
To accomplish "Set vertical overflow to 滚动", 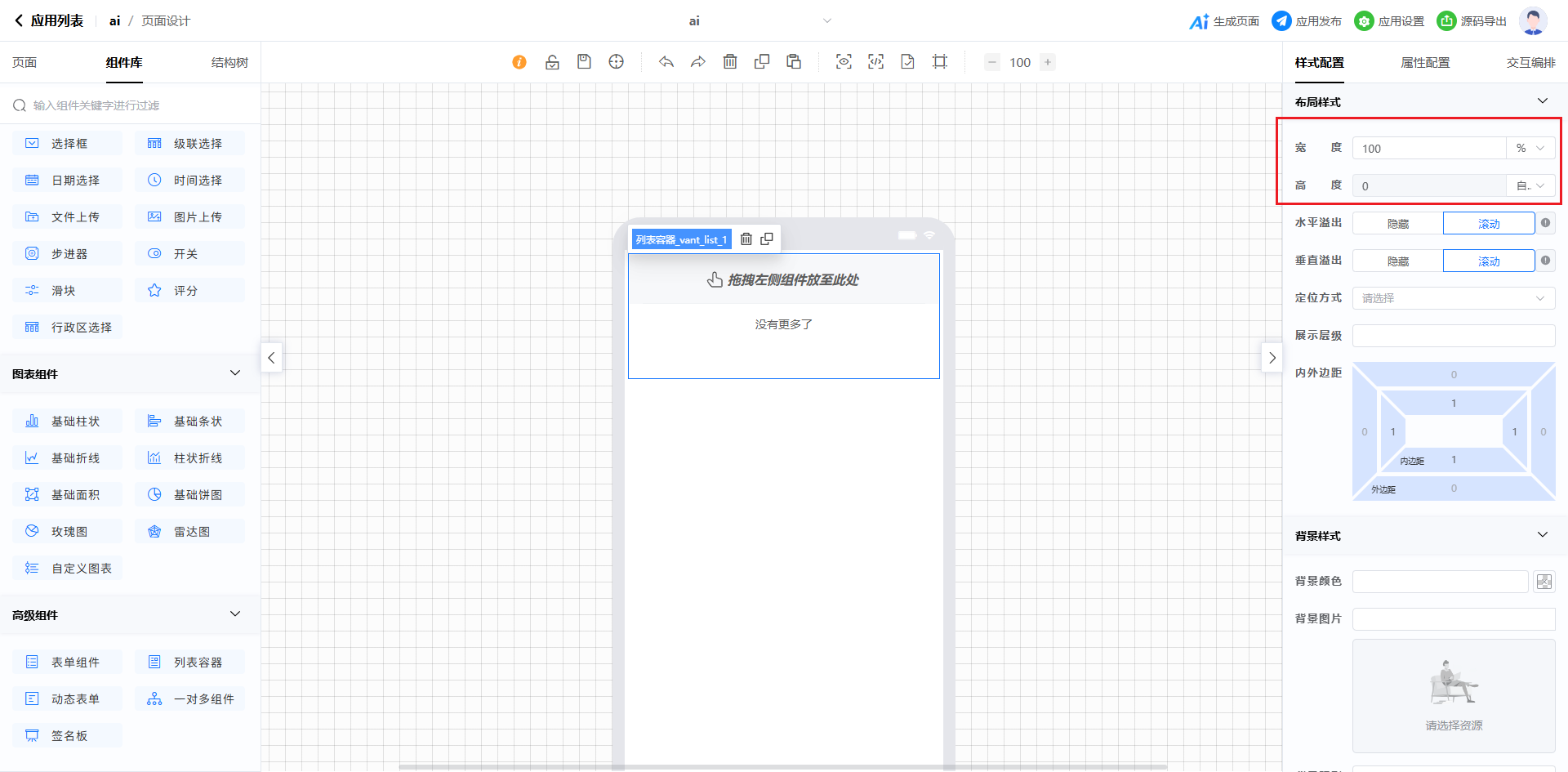I will pyautogui.click(x=1488, y=261).
